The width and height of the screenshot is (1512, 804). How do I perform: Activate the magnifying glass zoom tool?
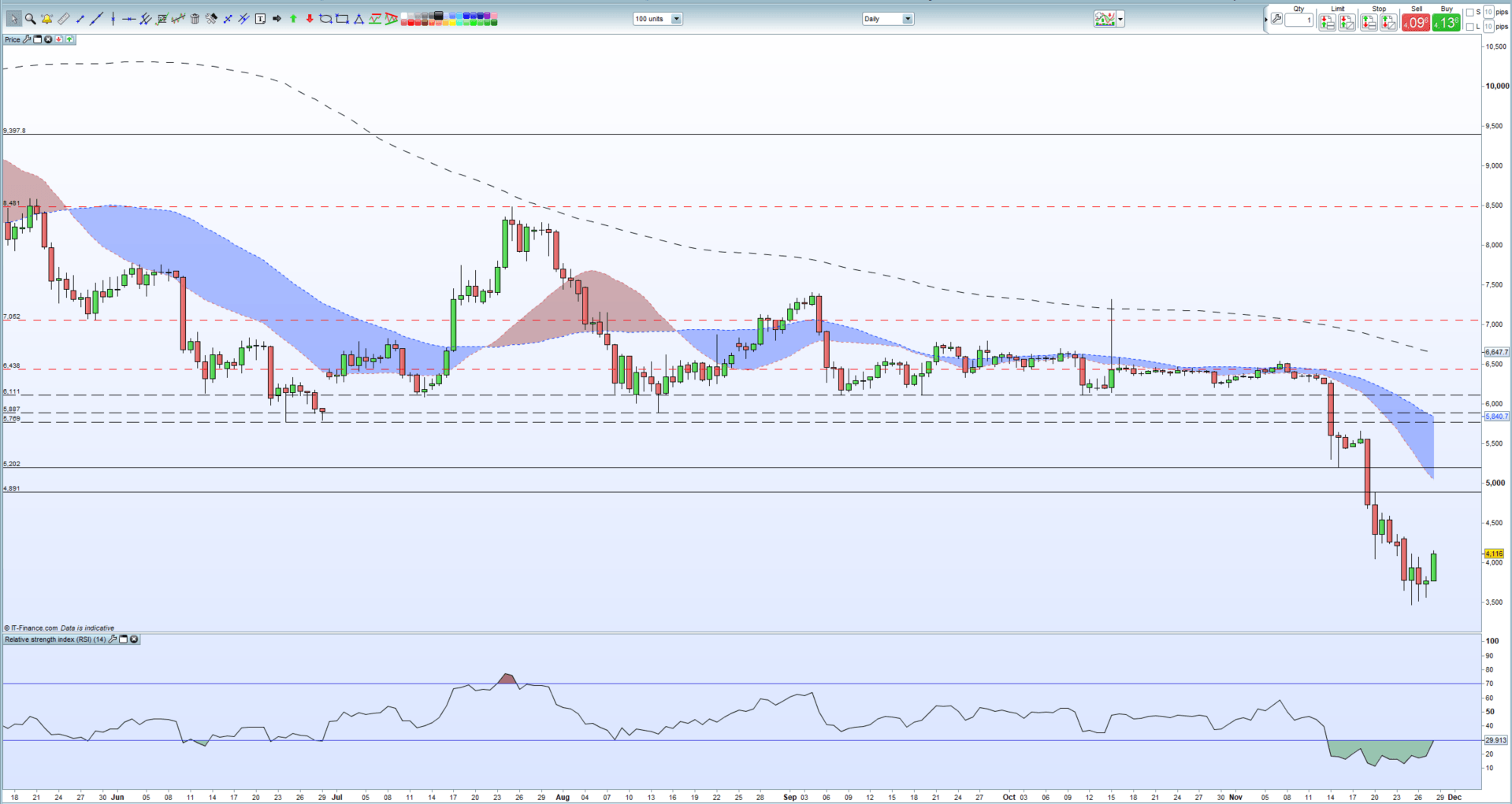click(30, 19)
